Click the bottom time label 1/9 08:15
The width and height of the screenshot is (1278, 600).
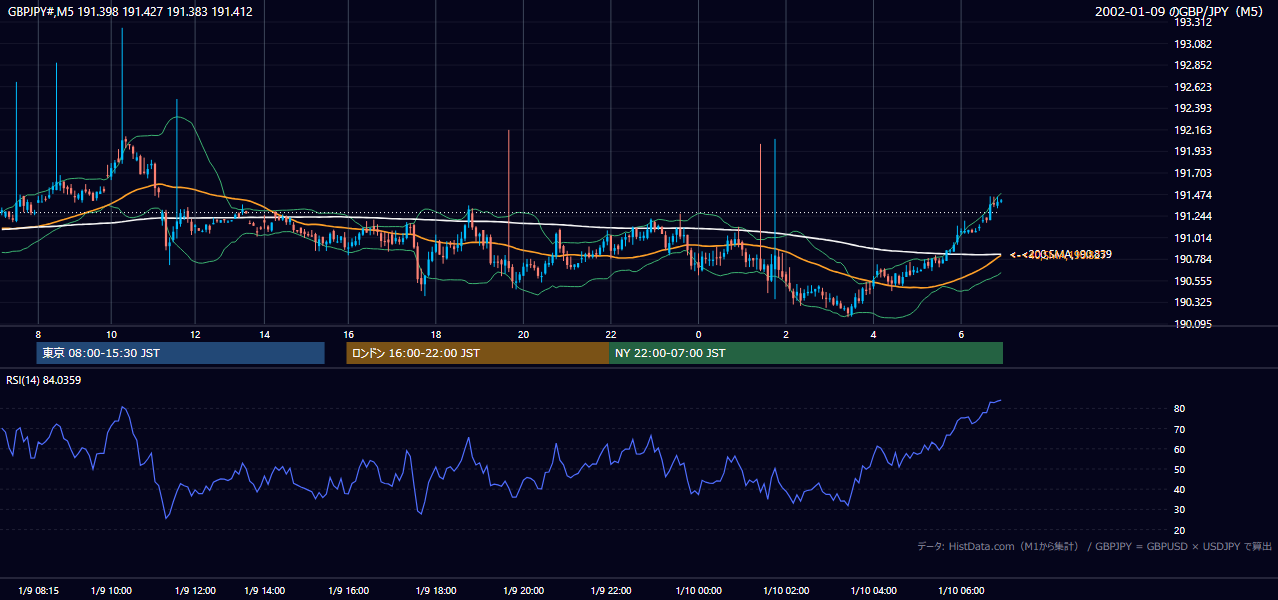[x=38, y=591]
